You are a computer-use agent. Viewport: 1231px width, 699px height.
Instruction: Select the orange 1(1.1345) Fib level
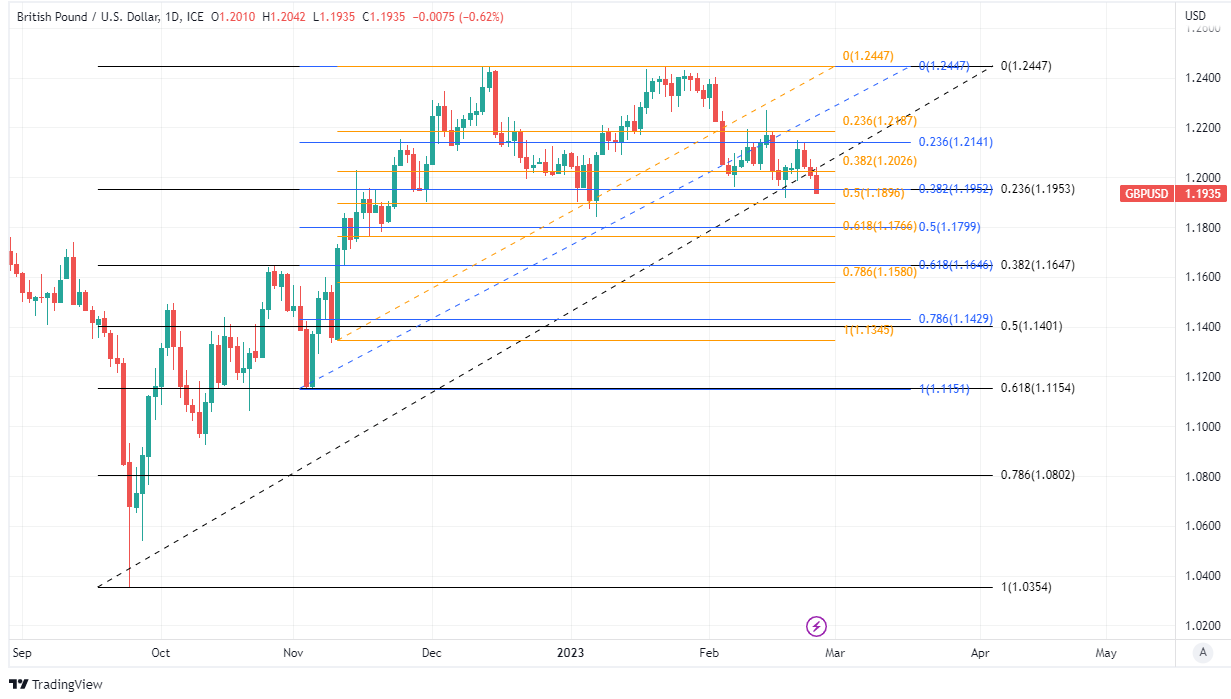point(869,330)
